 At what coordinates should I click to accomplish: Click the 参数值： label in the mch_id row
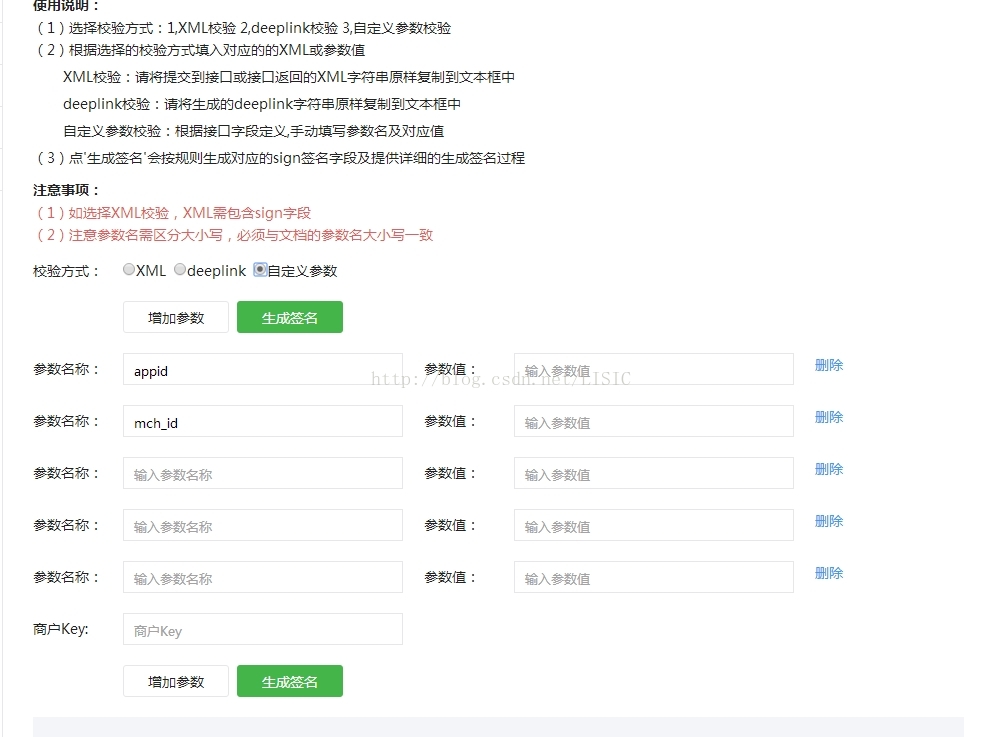450,421
